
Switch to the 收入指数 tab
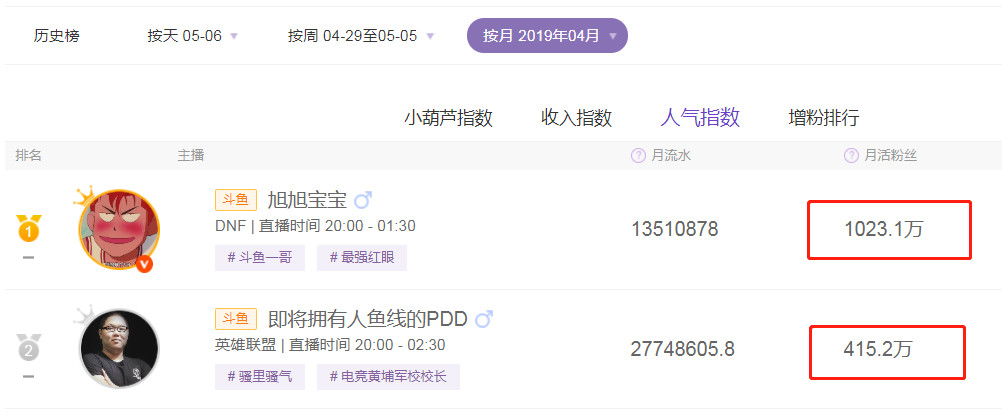(x=576, y=118)
